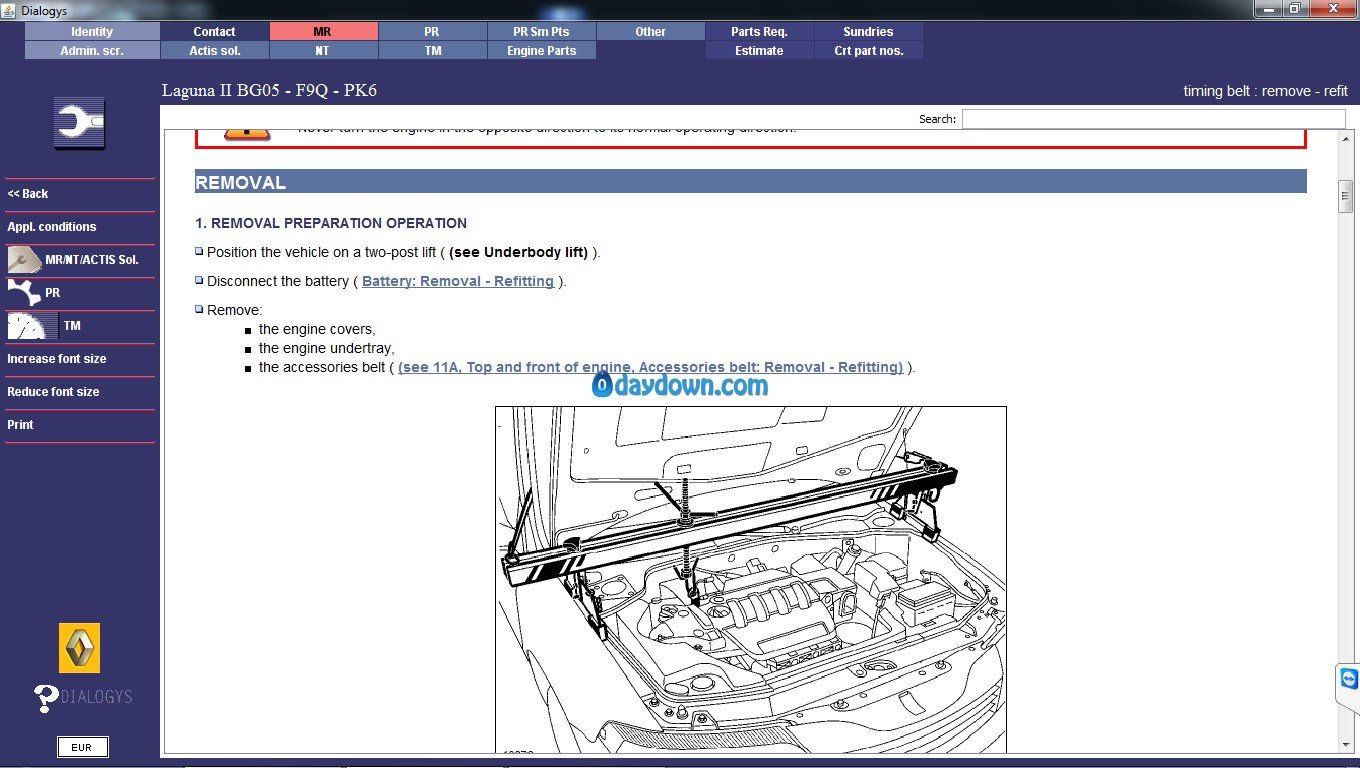Open the PR tab in top row
The image size is (1360, 768).
tap(432, 32)
